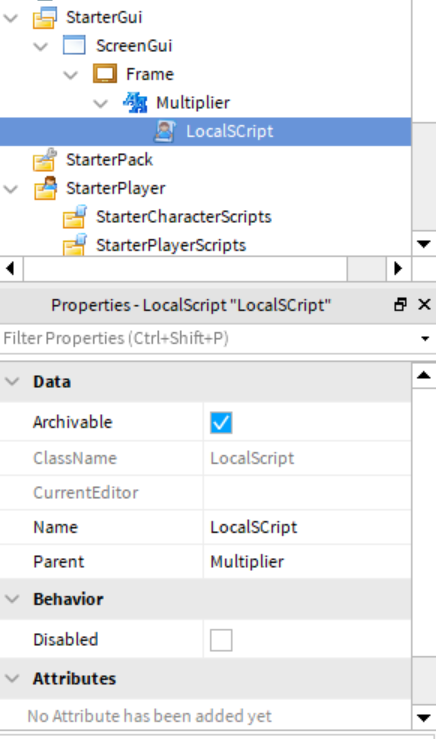Select the LocalSCript tree item
The image size is (436, 739).
click(230, 131)
